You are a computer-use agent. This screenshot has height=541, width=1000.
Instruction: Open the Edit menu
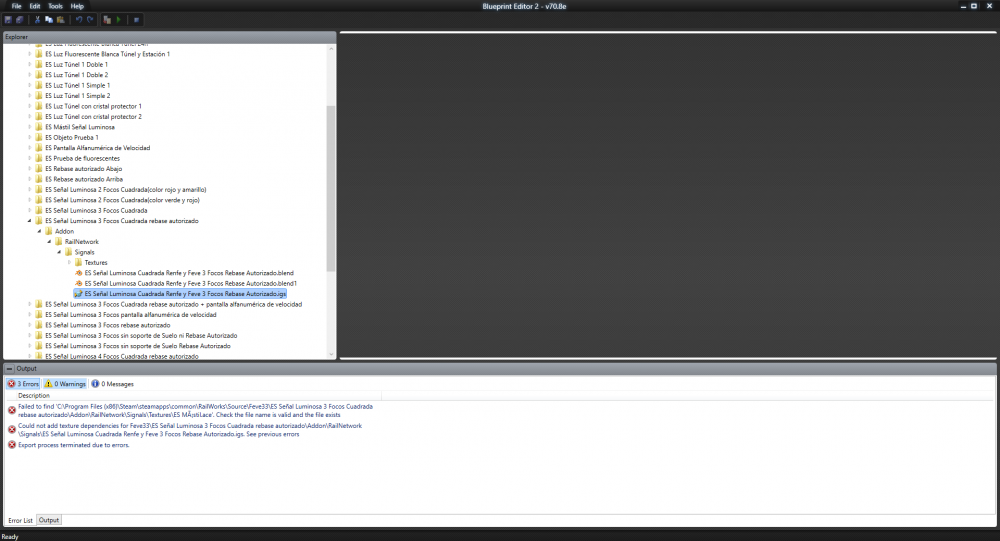[x=35, y=6]
